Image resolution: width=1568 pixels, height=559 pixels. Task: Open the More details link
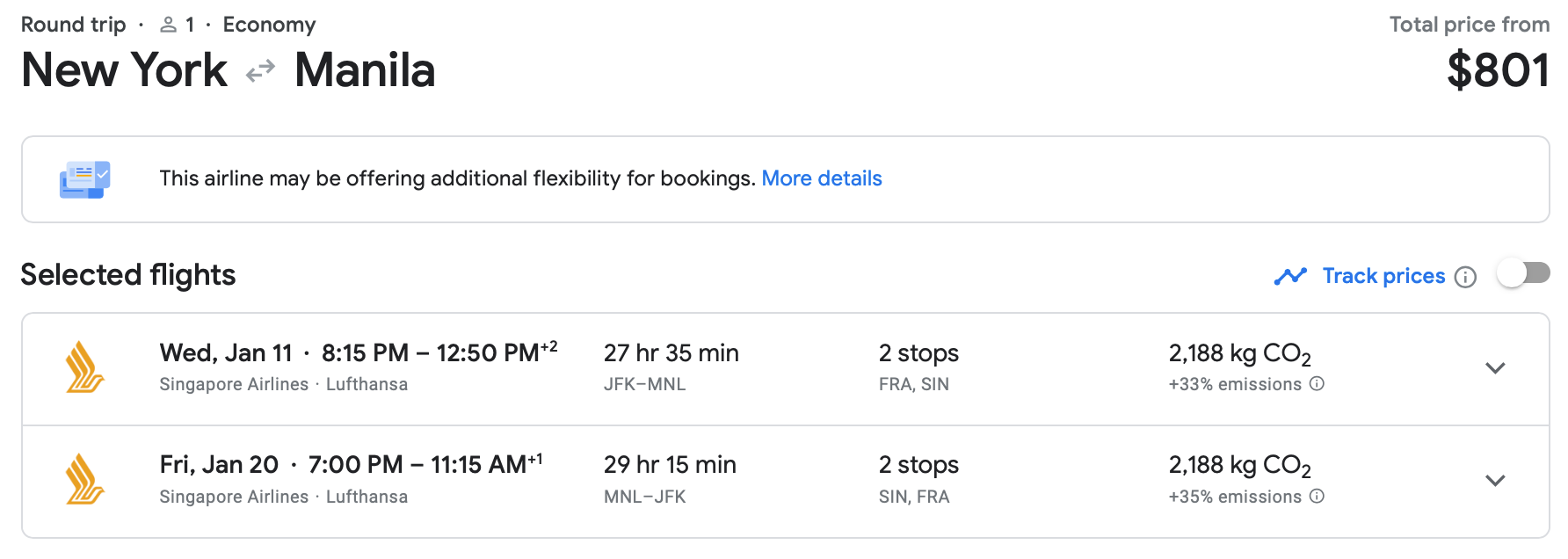[x=821, y=178]
